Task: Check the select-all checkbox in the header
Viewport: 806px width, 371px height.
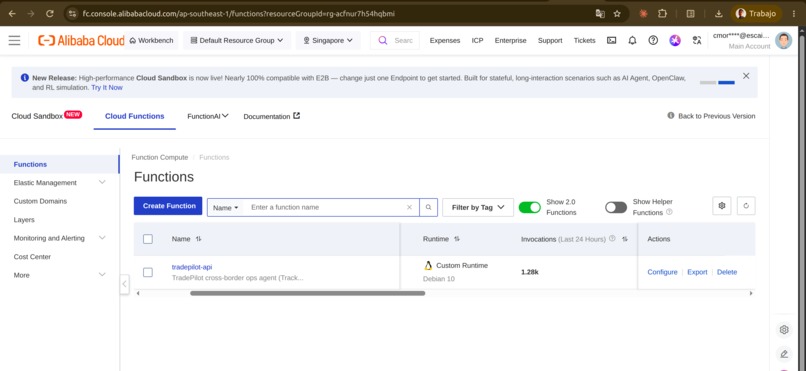Action: click(x=148, y=239)
